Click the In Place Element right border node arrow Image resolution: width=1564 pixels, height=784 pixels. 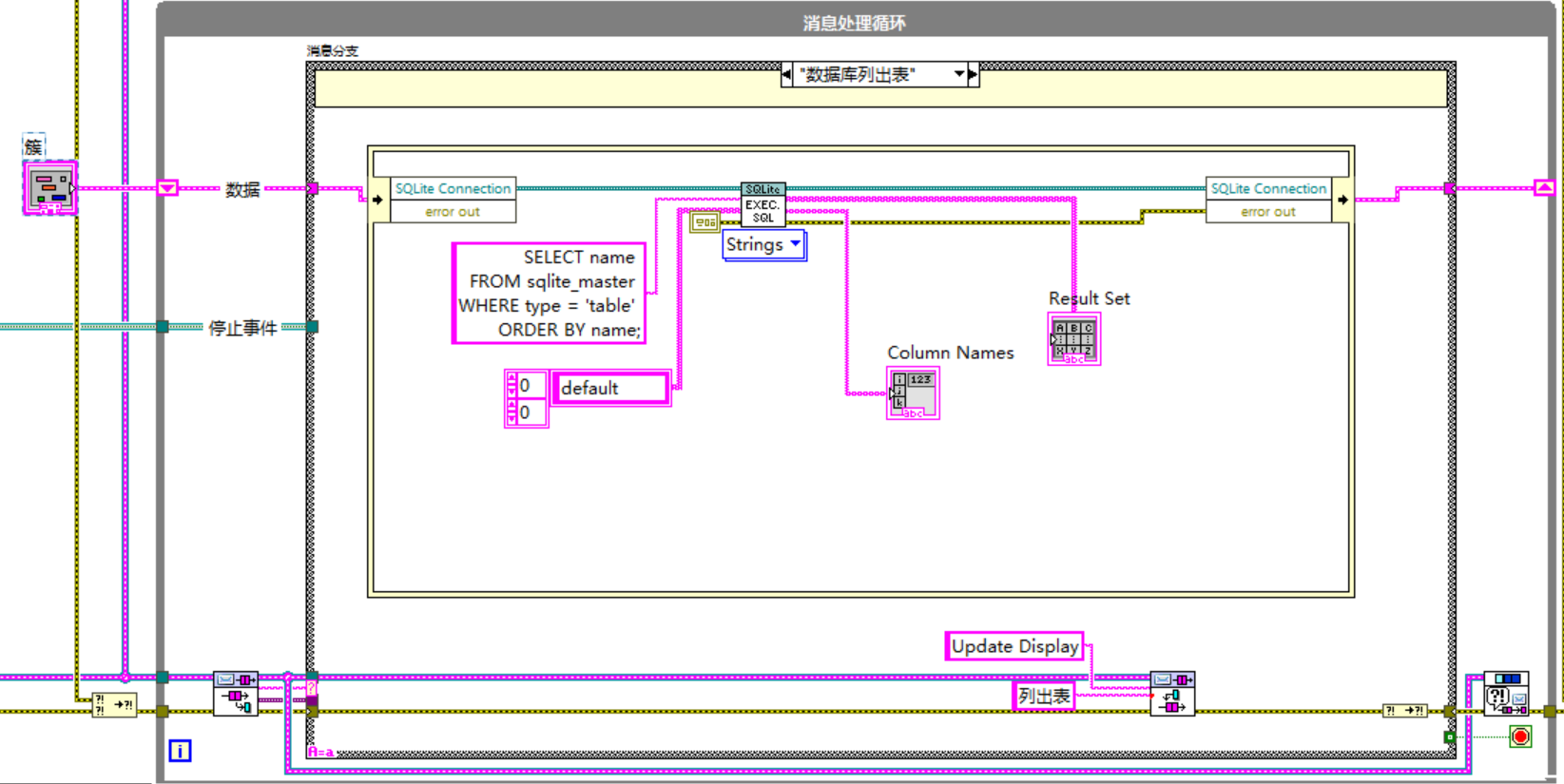(1342, 200)
